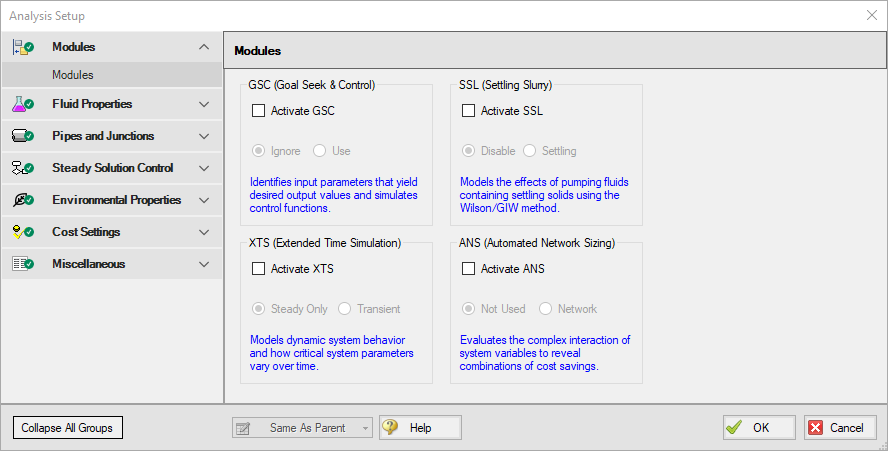Collapse the Modules group chevron

click(x=204, y=47)
